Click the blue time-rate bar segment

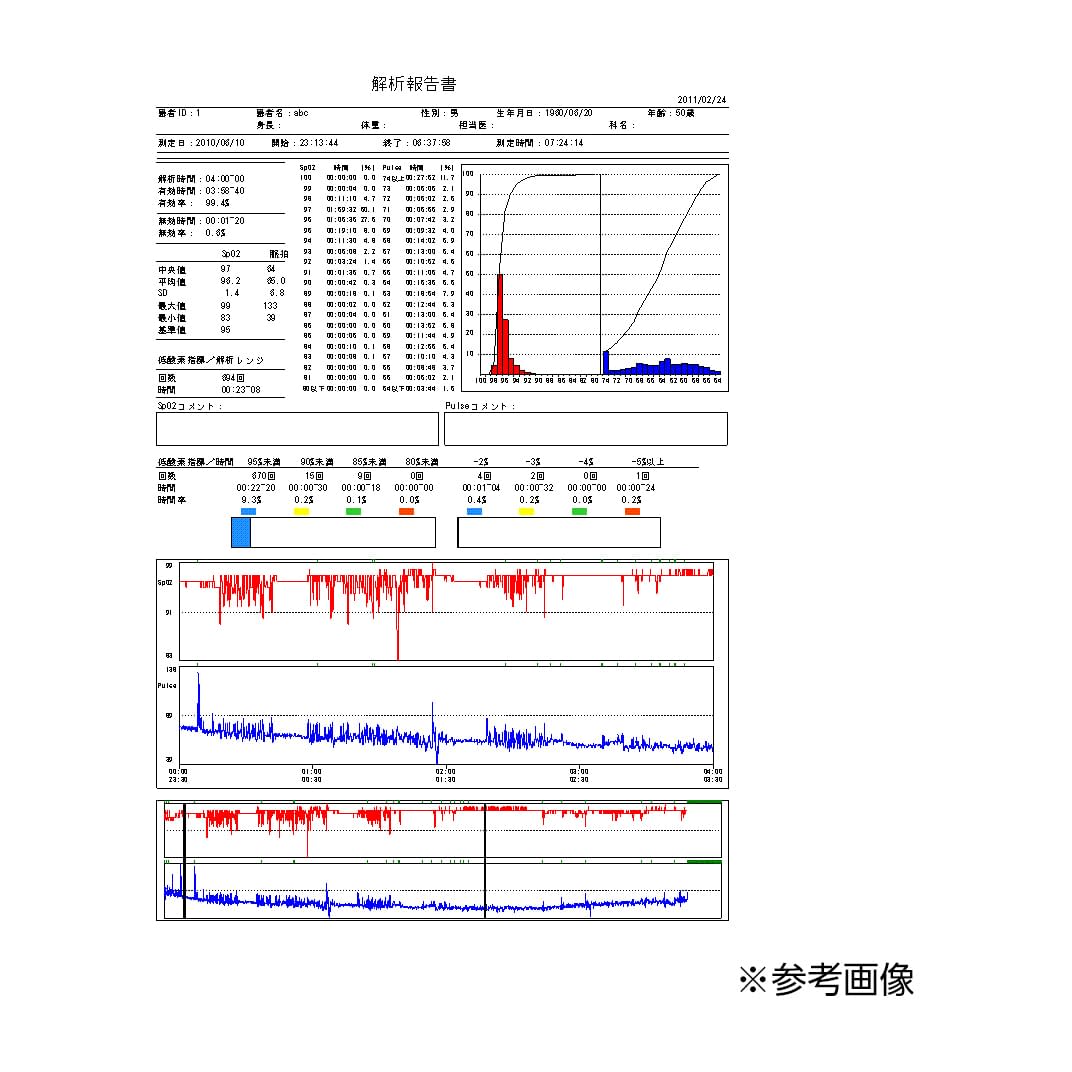click(x=243, y=532)
